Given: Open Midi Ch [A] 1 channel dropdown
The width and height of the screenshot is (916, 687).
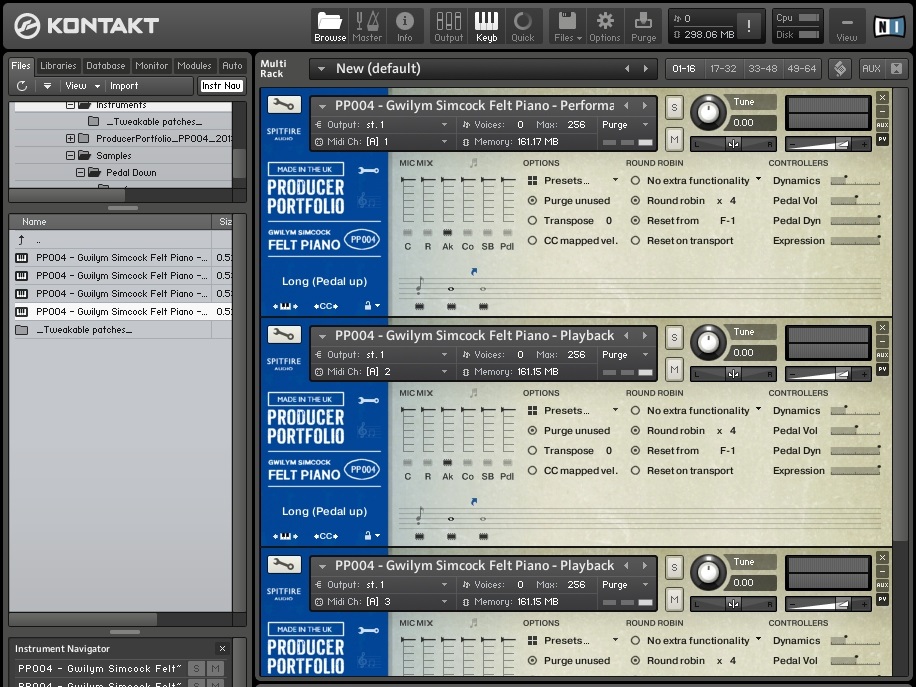Looking at the screenshot, I should pyautogui.click(x=381, y=141).
